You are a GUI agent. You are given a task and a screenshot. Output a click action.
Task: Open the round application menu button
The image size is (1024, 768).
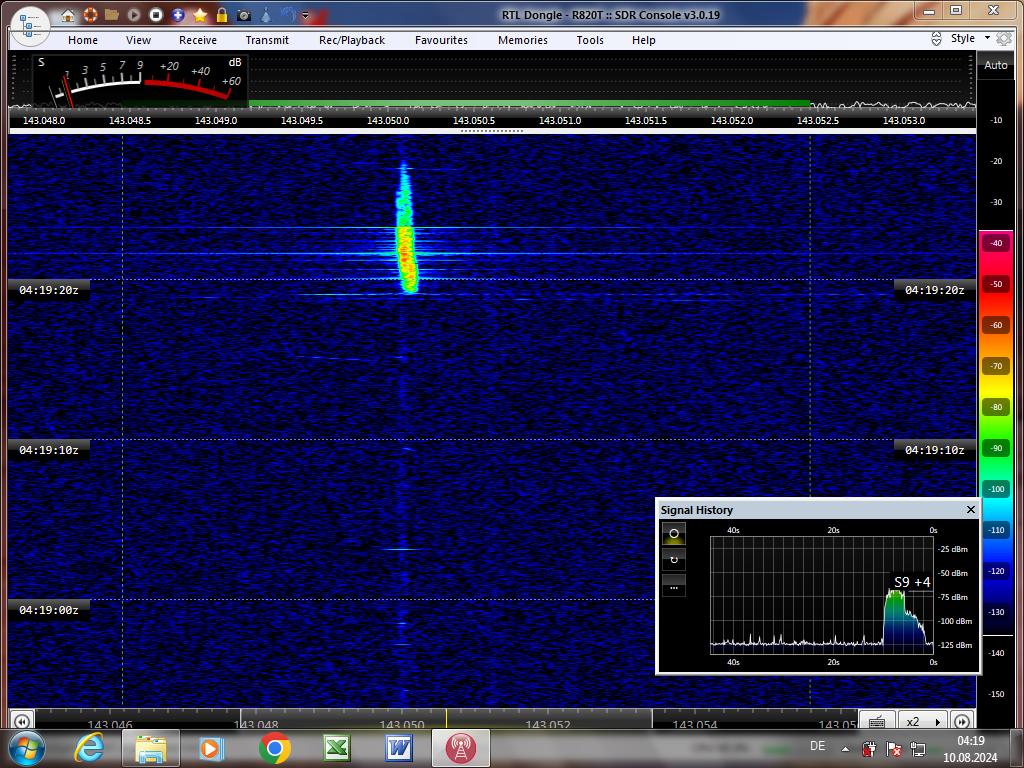tap(29, 25)
